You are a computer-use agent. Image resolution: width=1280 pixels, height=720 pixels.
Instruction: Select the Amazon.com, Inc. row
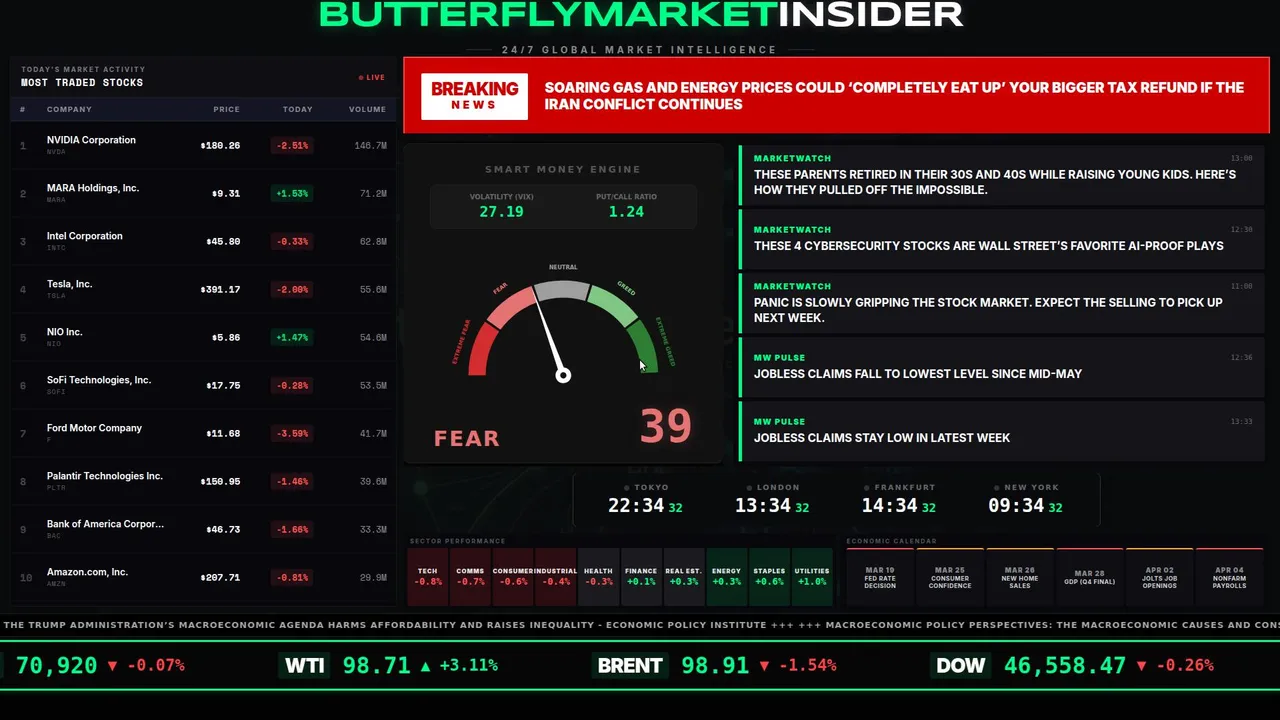[x=204, y=577]
